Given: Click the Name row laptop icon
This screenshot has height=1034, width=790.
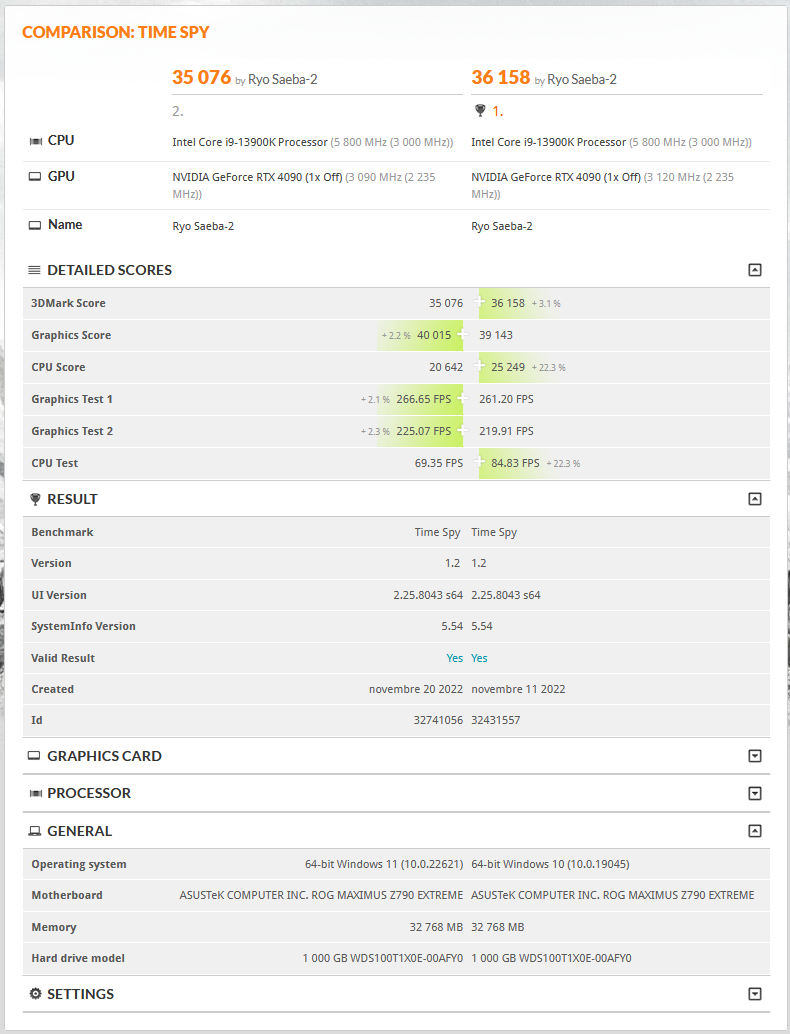Looking at the screenshot, I should click(35, 225).
